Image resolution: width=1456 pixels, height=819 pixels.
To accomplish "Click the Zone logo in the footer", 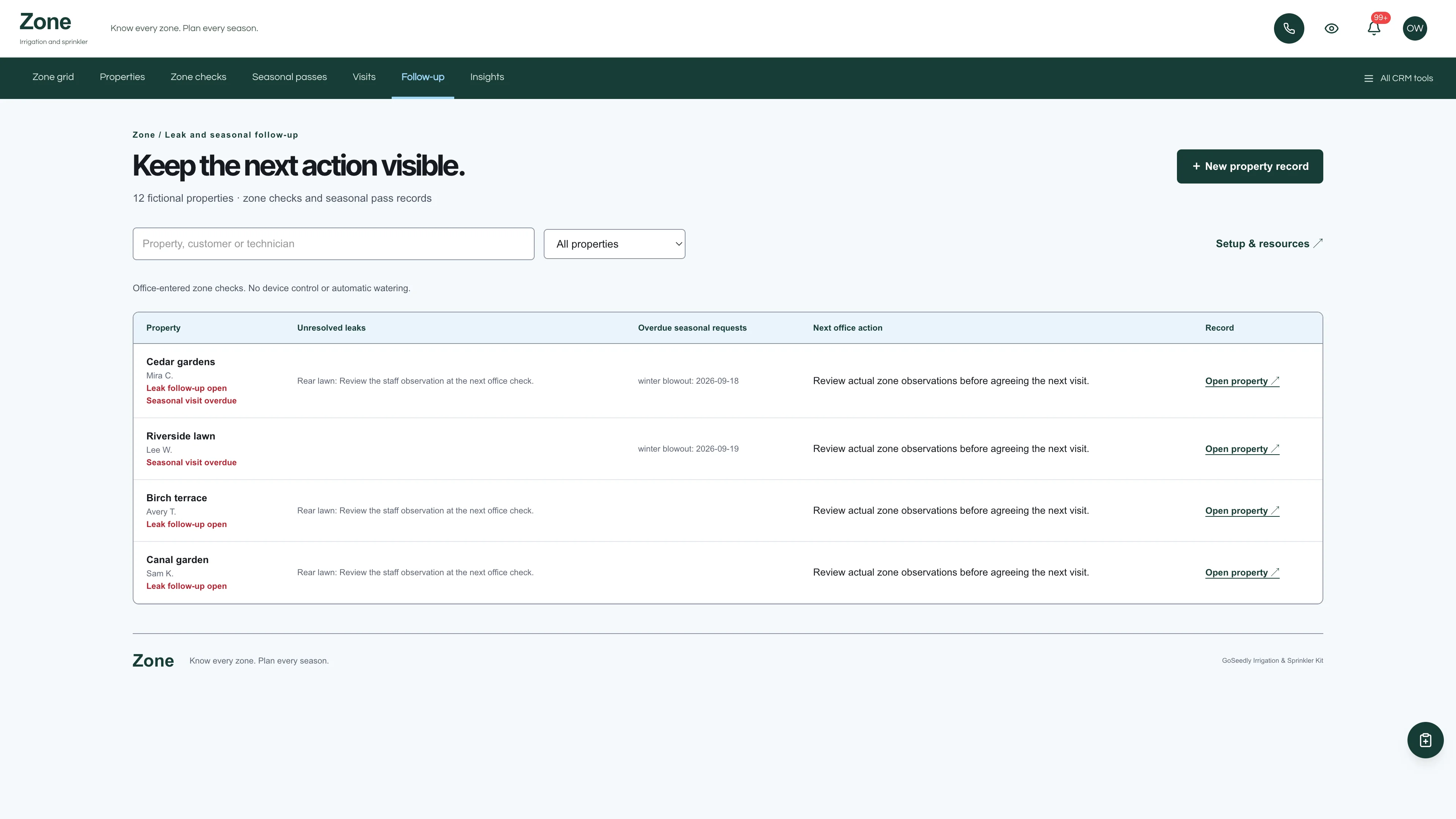I will [x=153, y=660].
